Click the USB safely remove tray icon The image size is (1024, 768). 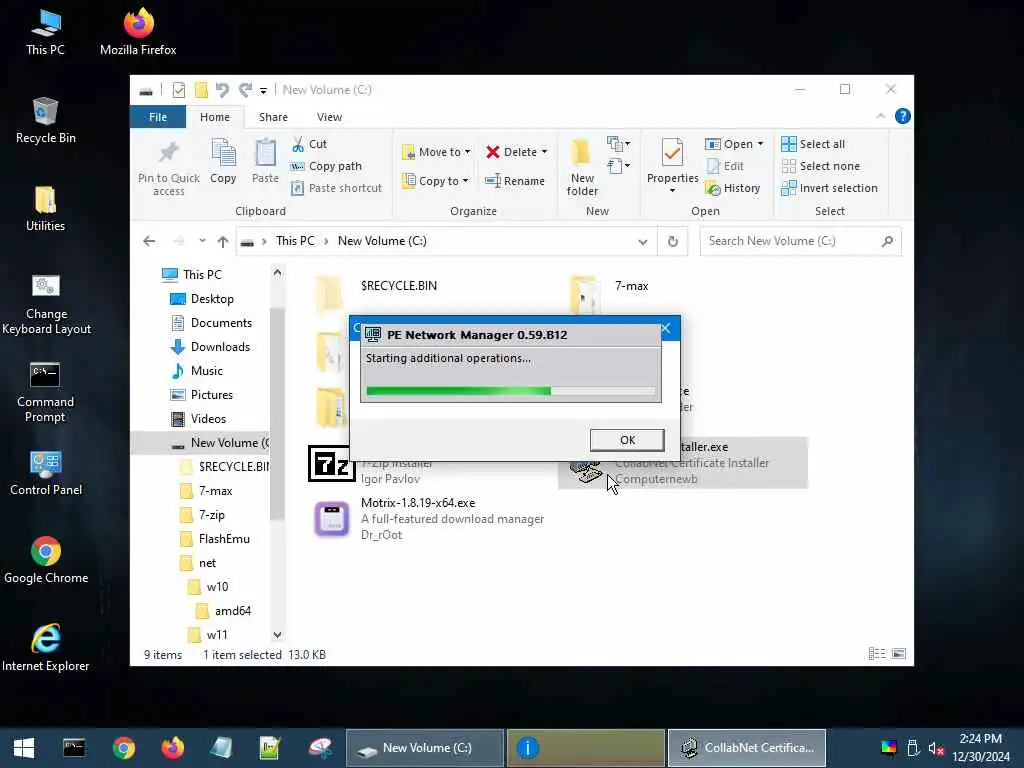click(x=913, y=748)
